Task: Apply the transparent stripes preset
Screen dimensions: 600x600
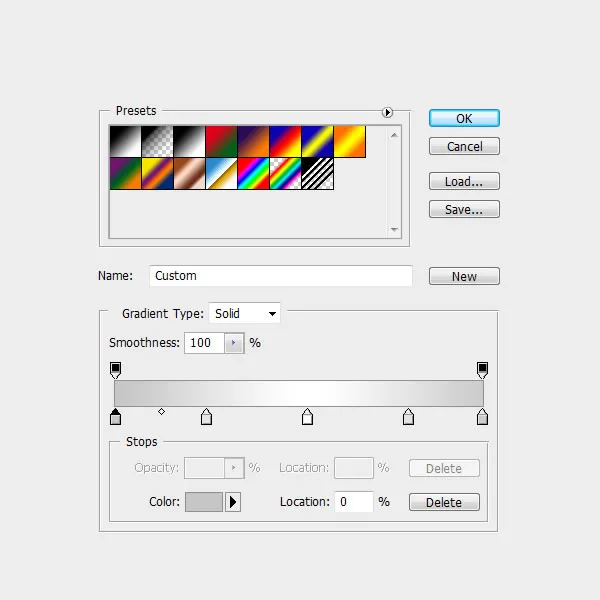Action: [318, 174]
